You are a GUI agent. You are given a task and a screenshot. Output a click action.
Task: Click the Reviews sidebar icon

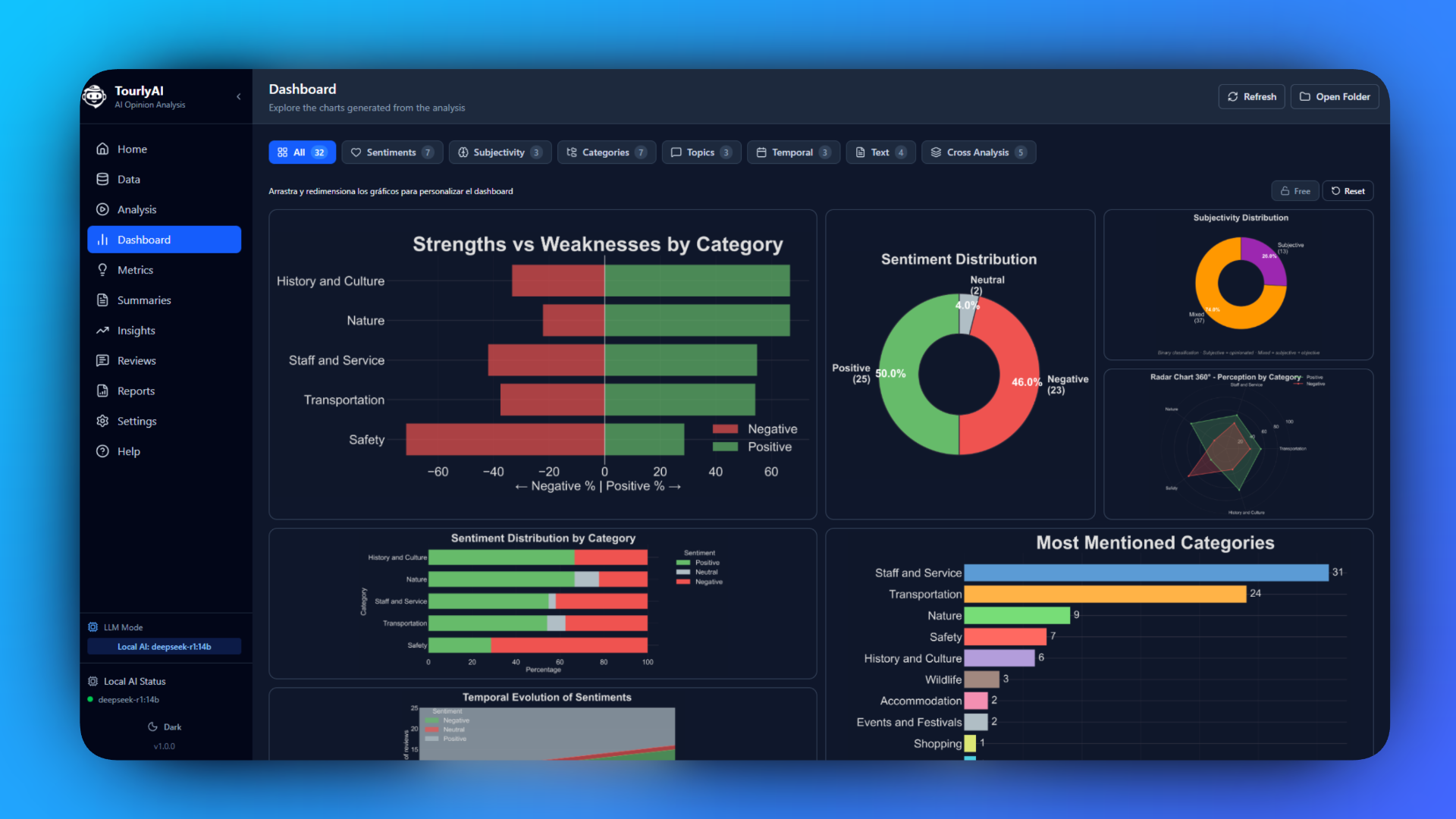point(103,360)
